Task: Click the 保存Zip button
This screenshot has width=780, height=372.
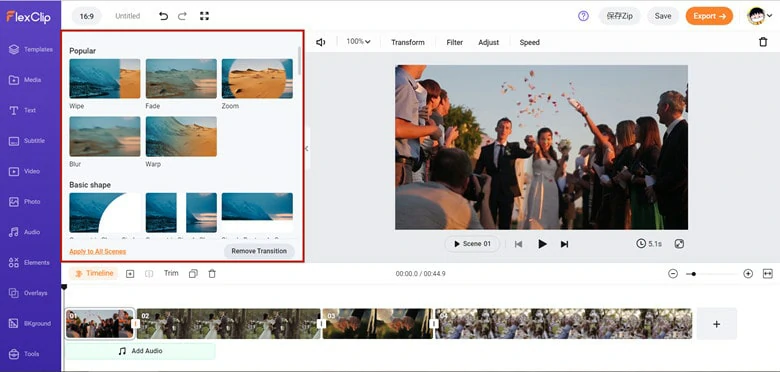Action: click(619, 16)
